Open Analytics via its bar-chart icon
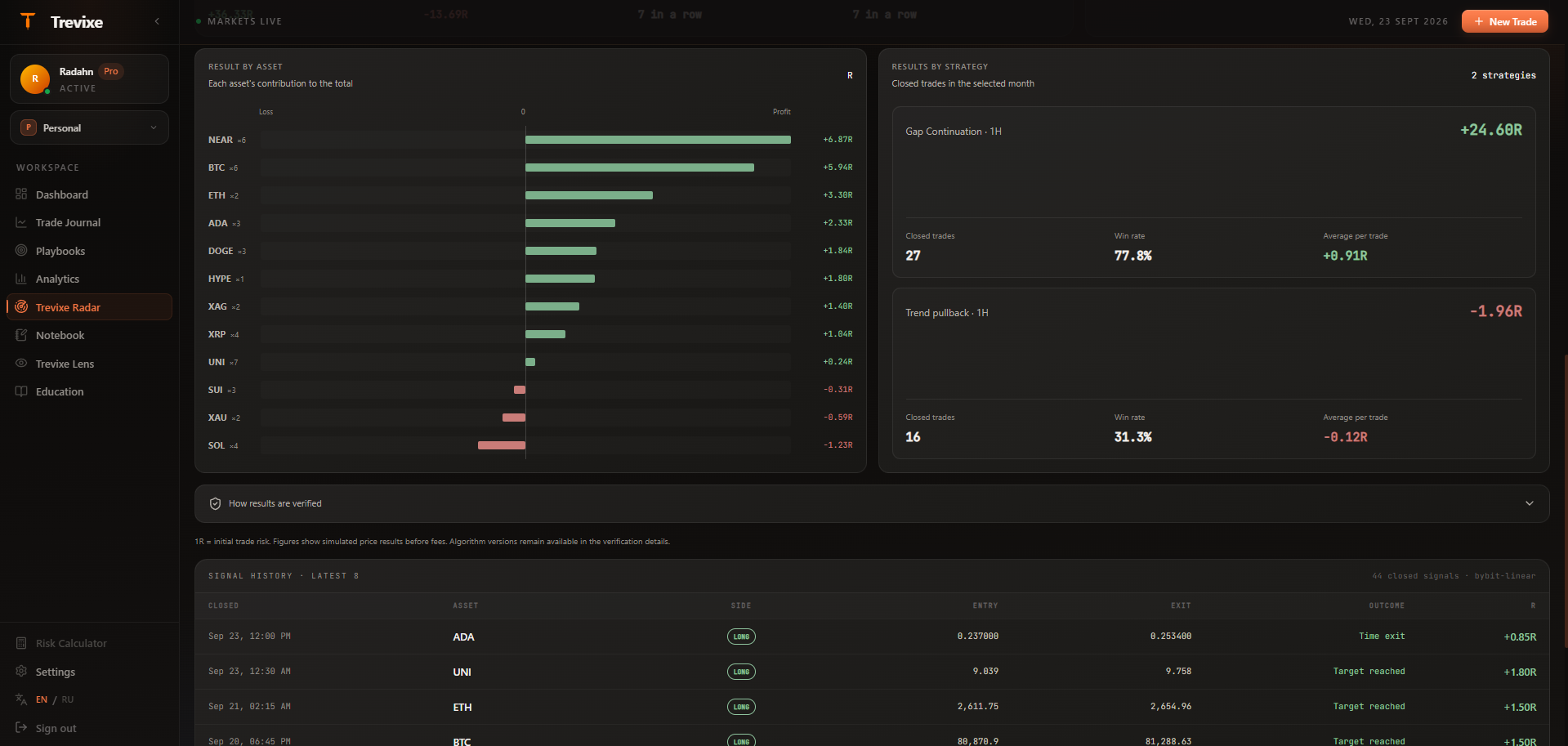The width and height of the screenshot is (1568, 746). pyautogui.click(x=21, y=279)
